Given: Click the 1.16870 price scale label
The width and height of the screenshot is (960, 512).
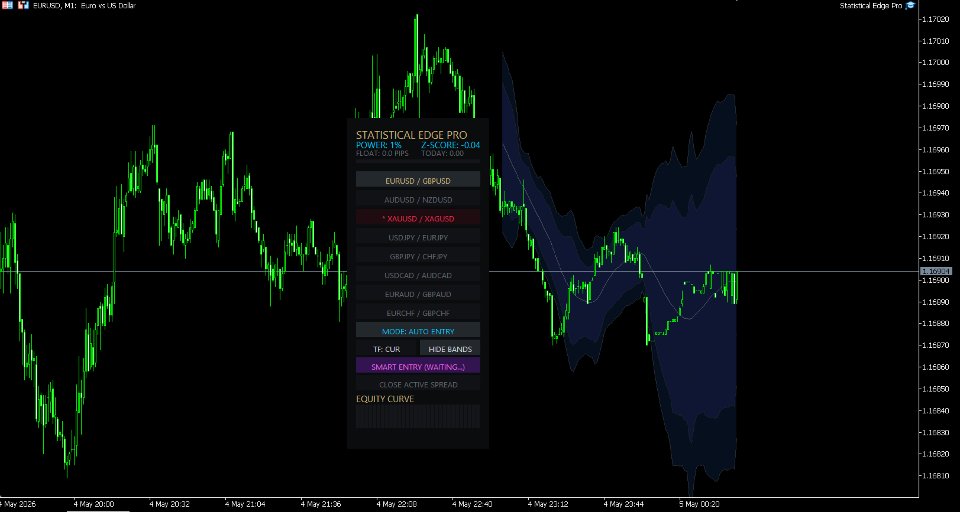Looking at the screenshot, I should [935, 345].
